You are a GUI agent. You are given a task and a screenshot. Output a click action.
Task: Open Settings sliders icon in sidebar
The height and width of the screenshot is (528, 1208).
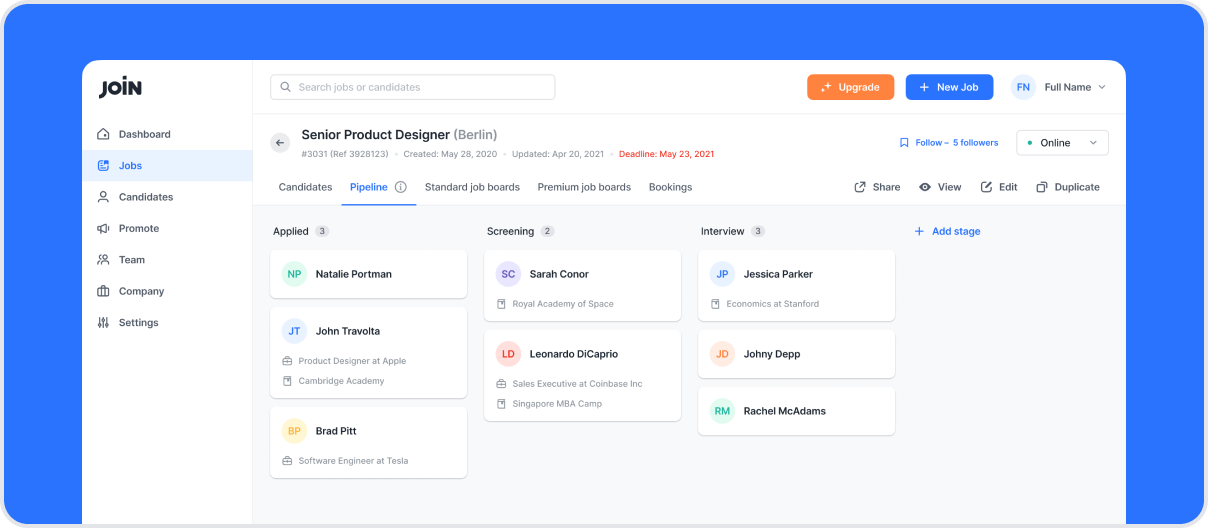coord(103,323)
